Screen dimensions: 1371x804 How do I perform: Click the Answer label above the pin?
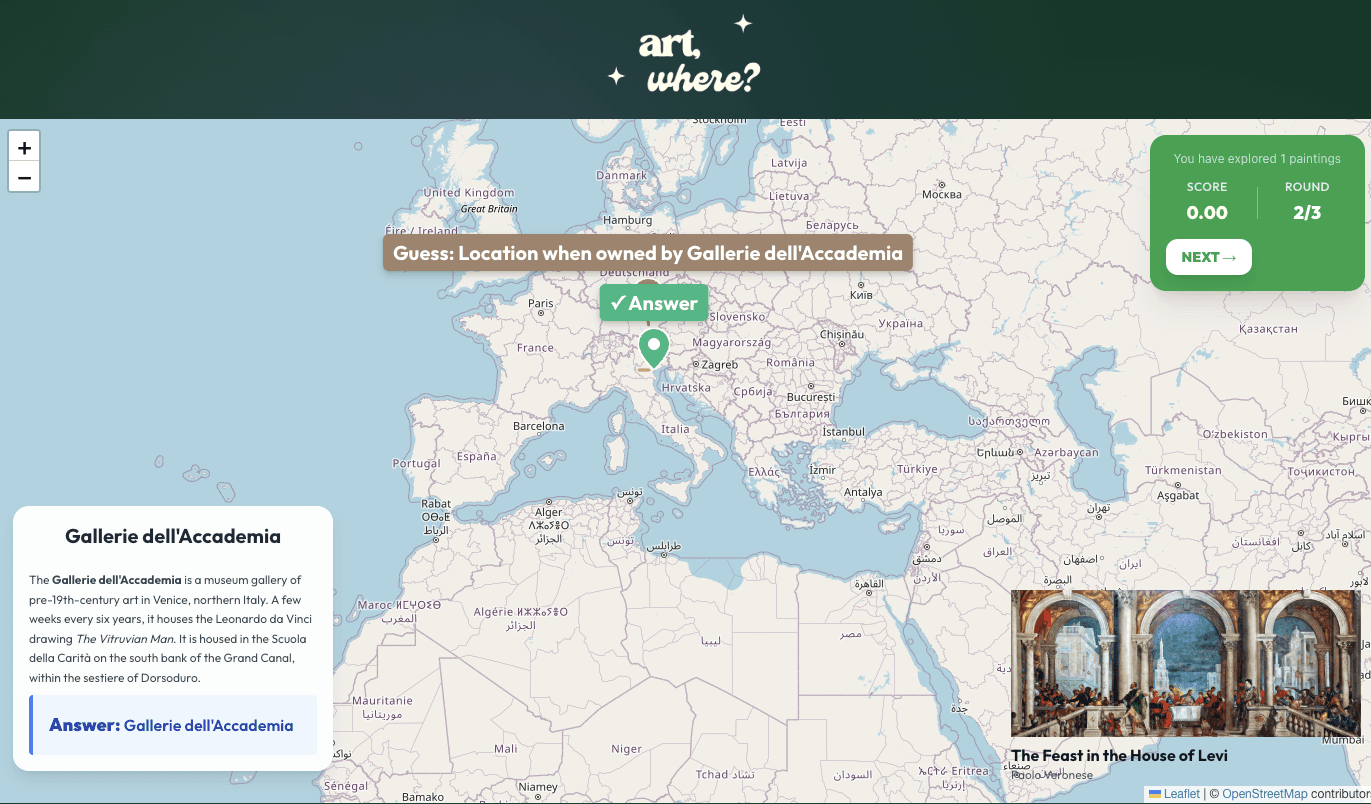[654, 303]
